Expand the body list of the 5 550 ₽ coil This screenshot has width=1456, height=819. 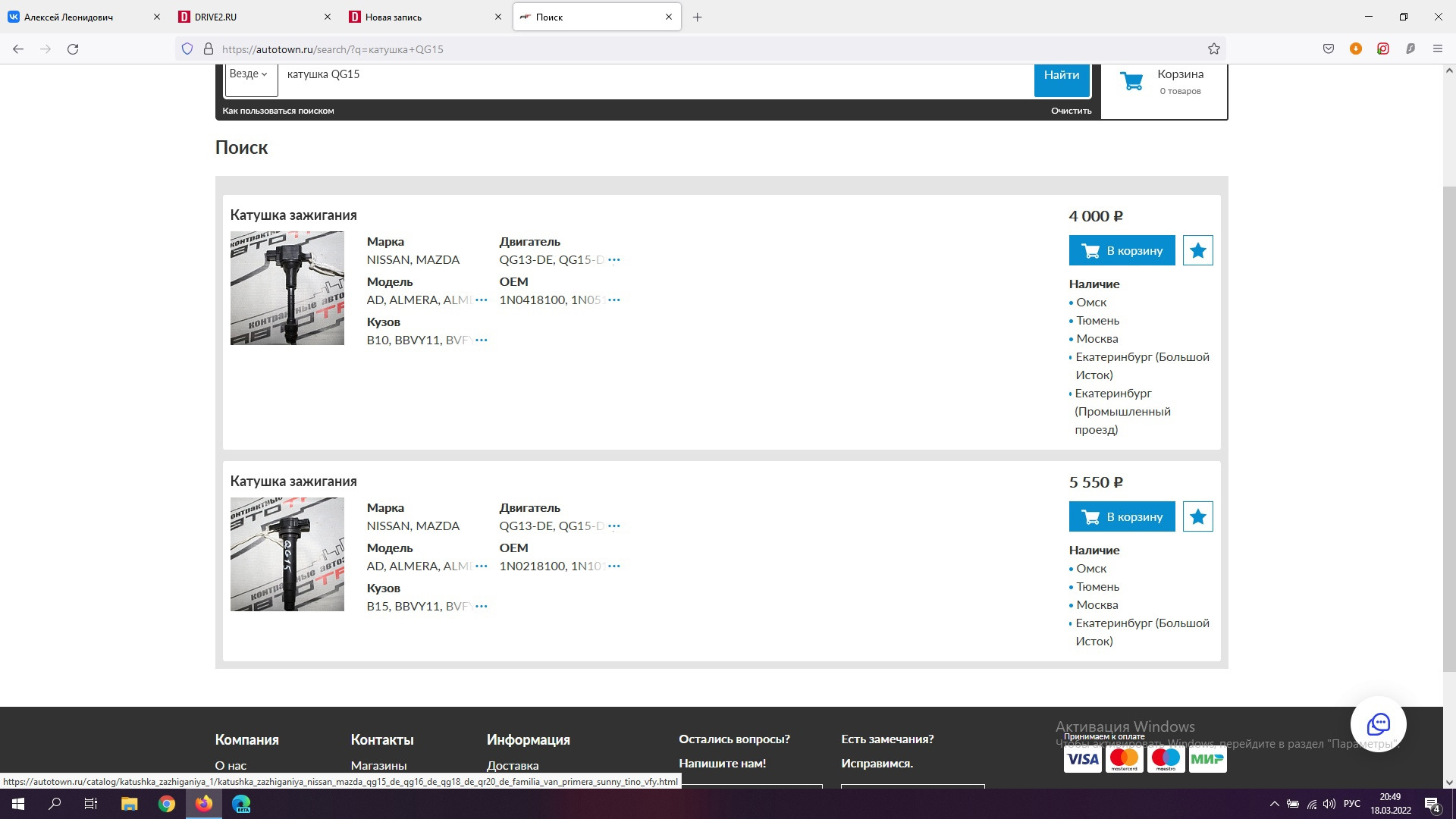(x=482, y=607)
